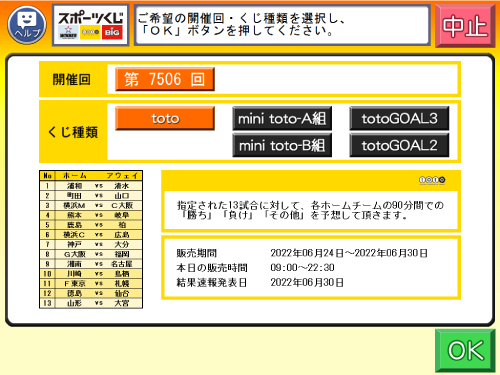Click the sales hours 09:00～22:30
The height and width of the screenshot is (375, 500).
(302, 268)
